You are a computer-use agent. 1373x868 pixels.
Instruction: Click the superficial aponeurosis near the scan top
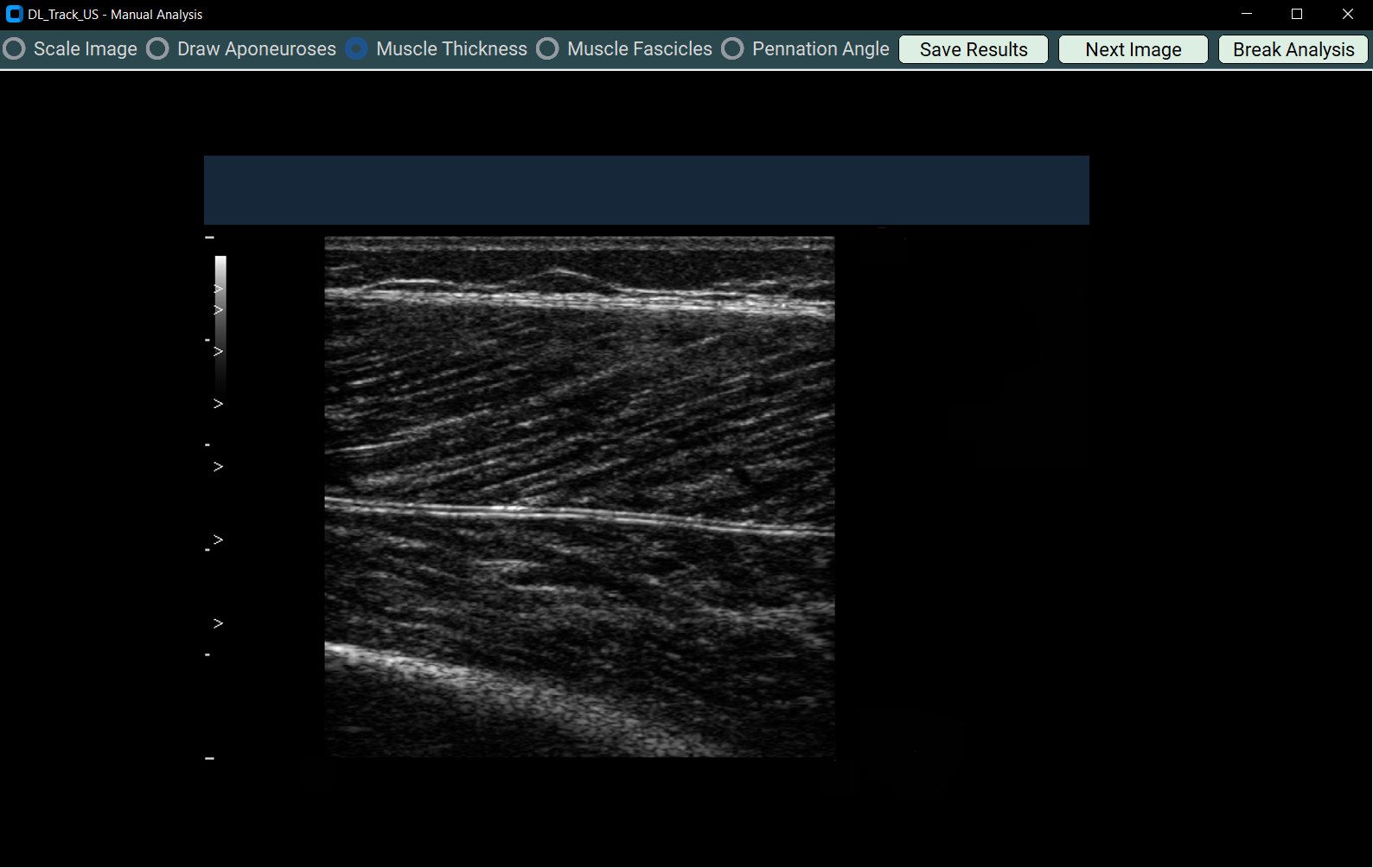(579, 299)
